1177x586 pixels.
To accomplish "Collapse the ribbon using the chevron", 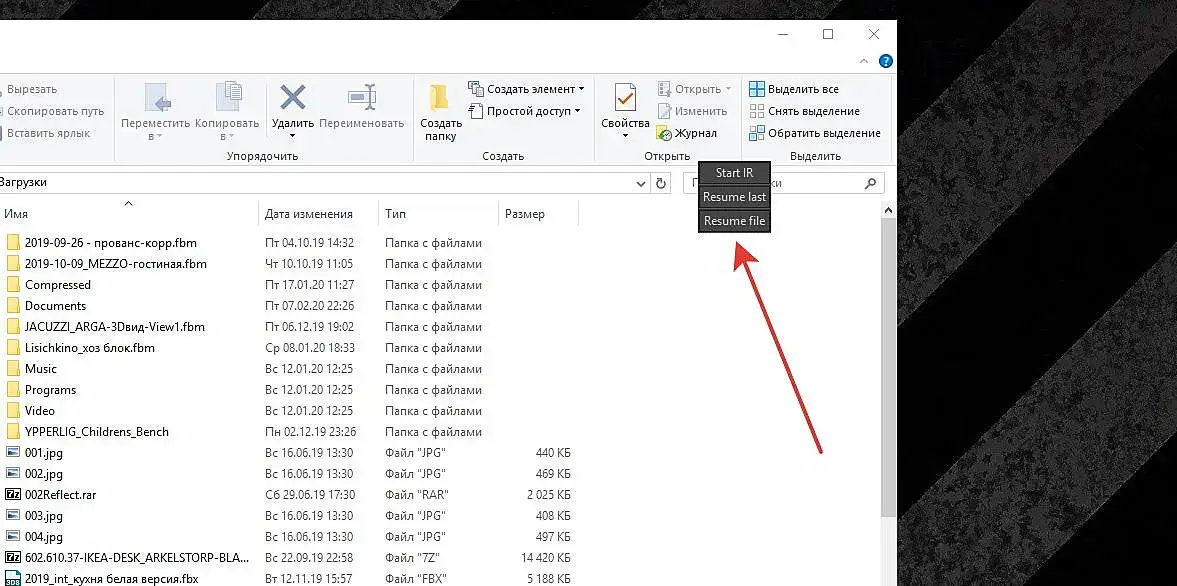I will point(864,61).
